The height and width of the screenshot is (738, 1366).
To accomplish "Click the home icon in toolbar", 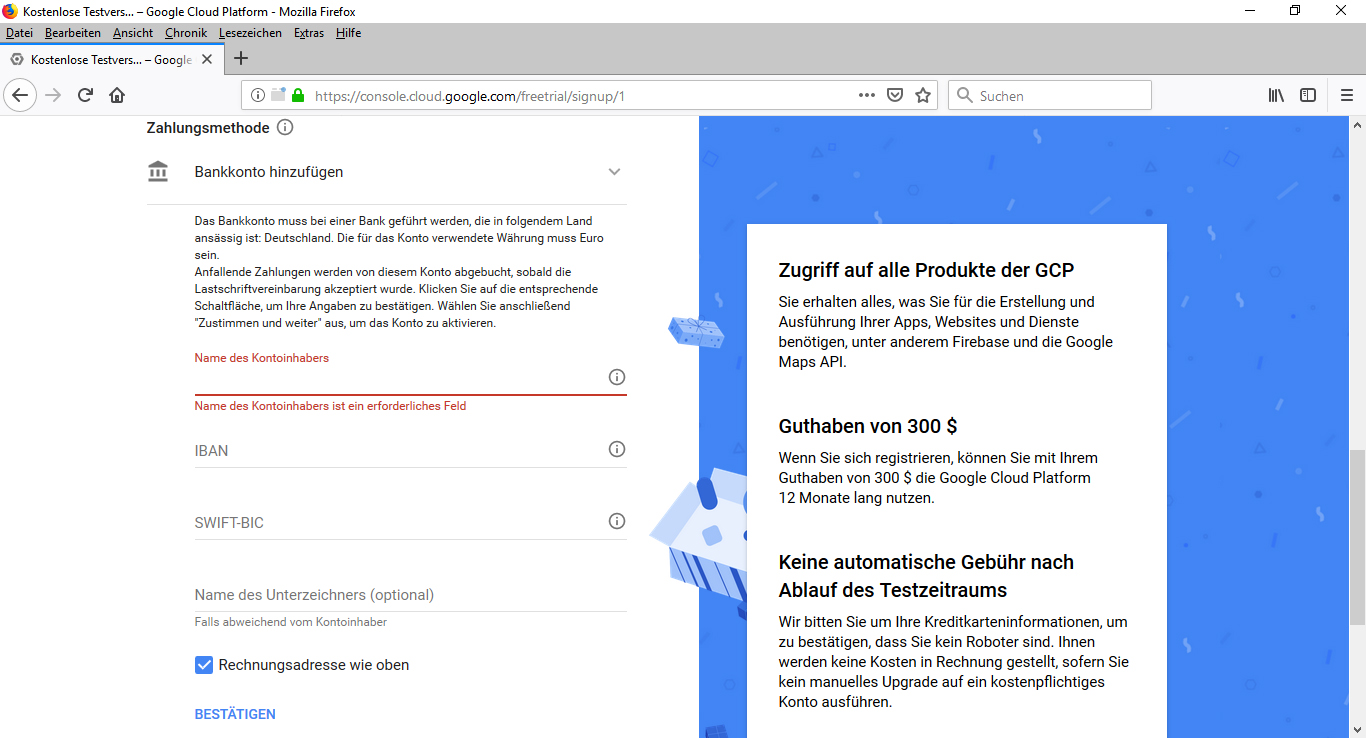I will point(117,95).
